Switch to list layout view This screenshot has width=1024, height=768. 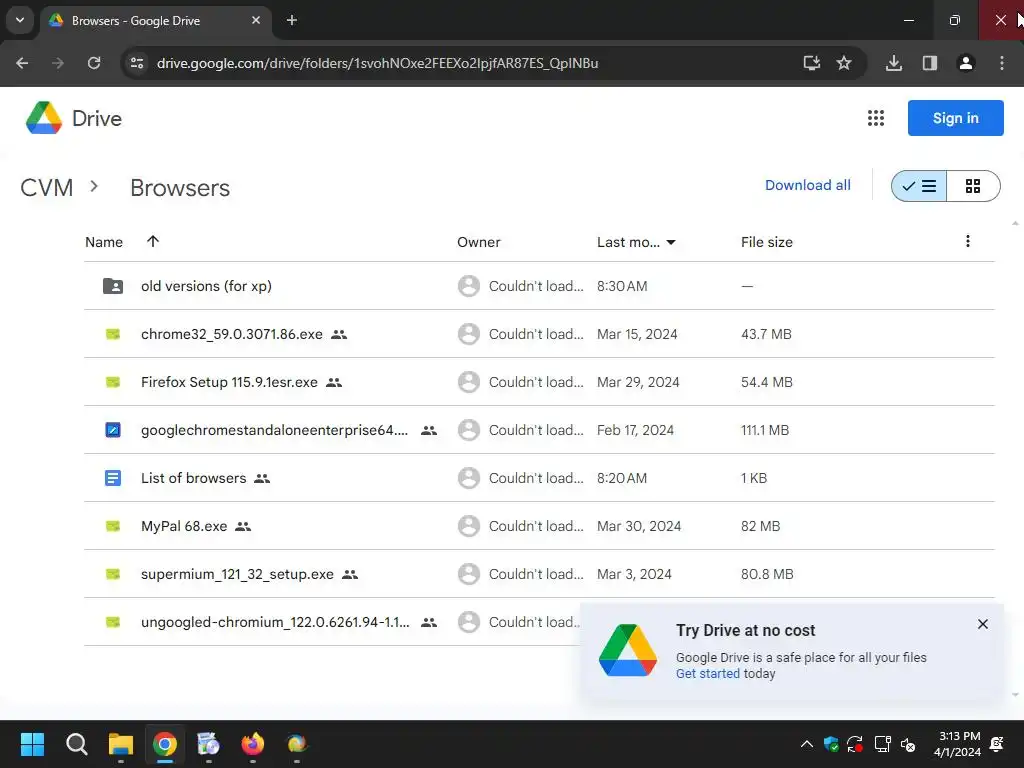(919, 186)
